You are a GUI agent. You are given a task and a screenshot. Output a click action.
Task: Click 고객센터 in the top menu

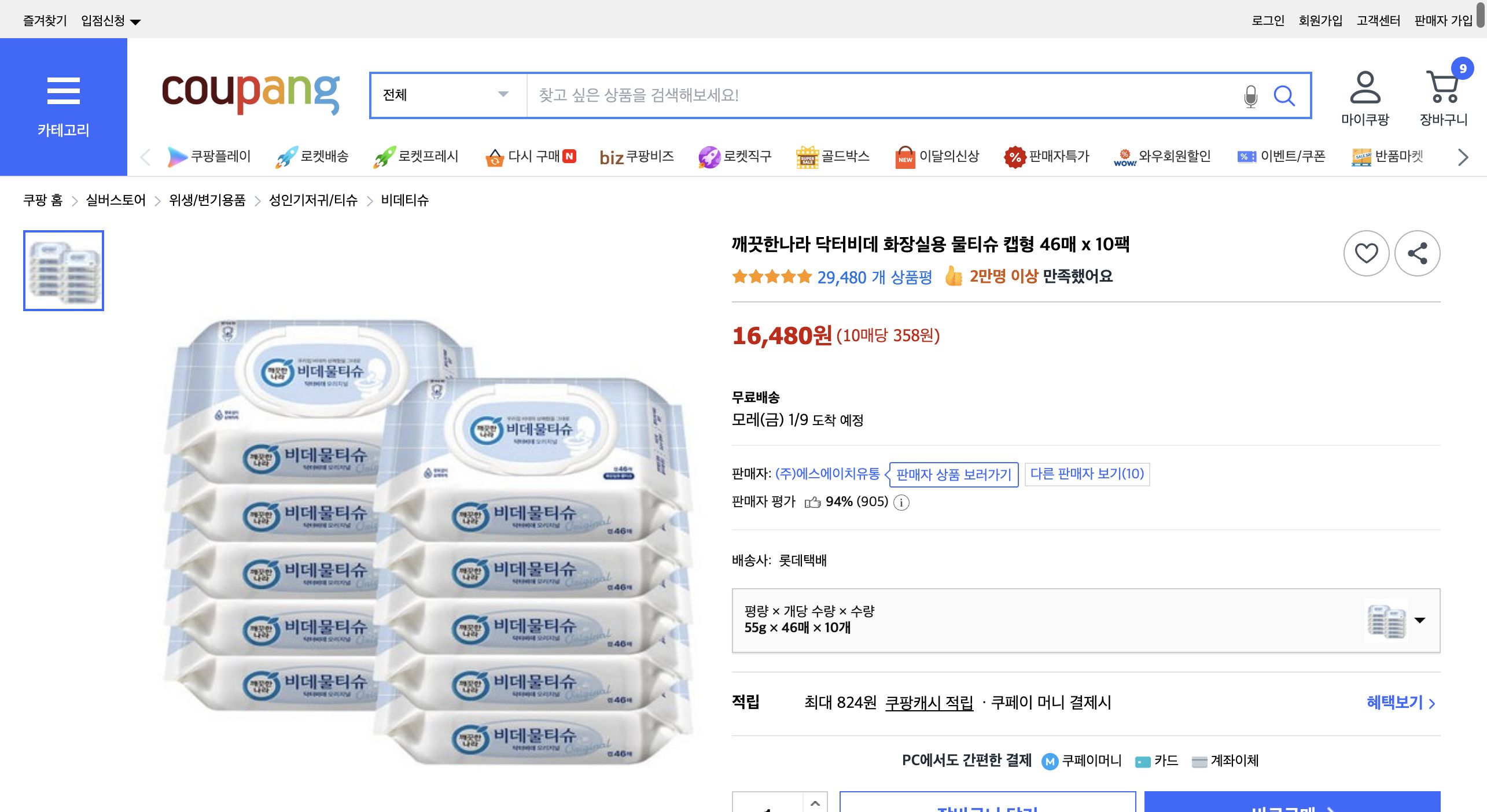tap(1378, 19)
